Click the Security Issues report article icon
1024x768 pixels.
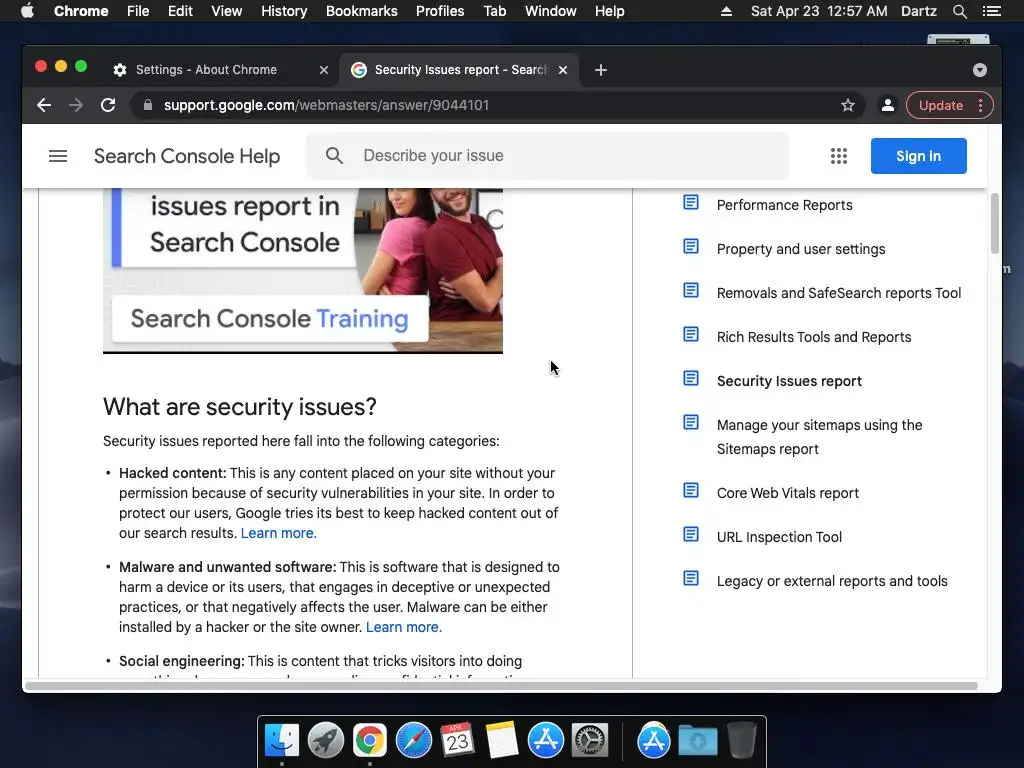[691, 378]
